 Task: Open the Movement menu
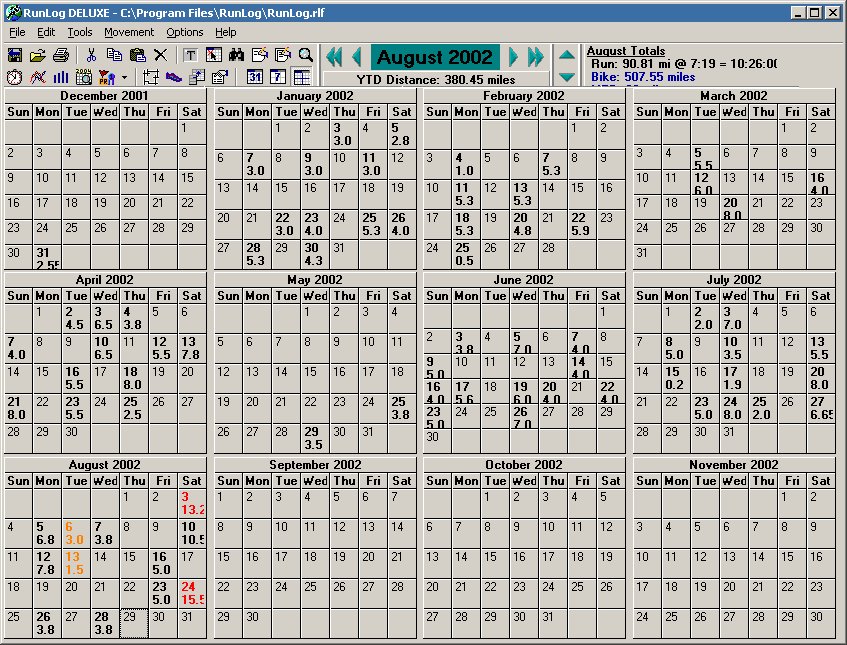tap(129, 32)
